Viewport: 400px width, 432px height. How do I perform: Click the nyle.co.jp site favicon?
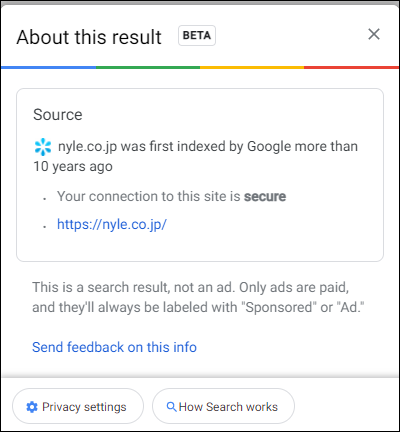tap(43, 147)
